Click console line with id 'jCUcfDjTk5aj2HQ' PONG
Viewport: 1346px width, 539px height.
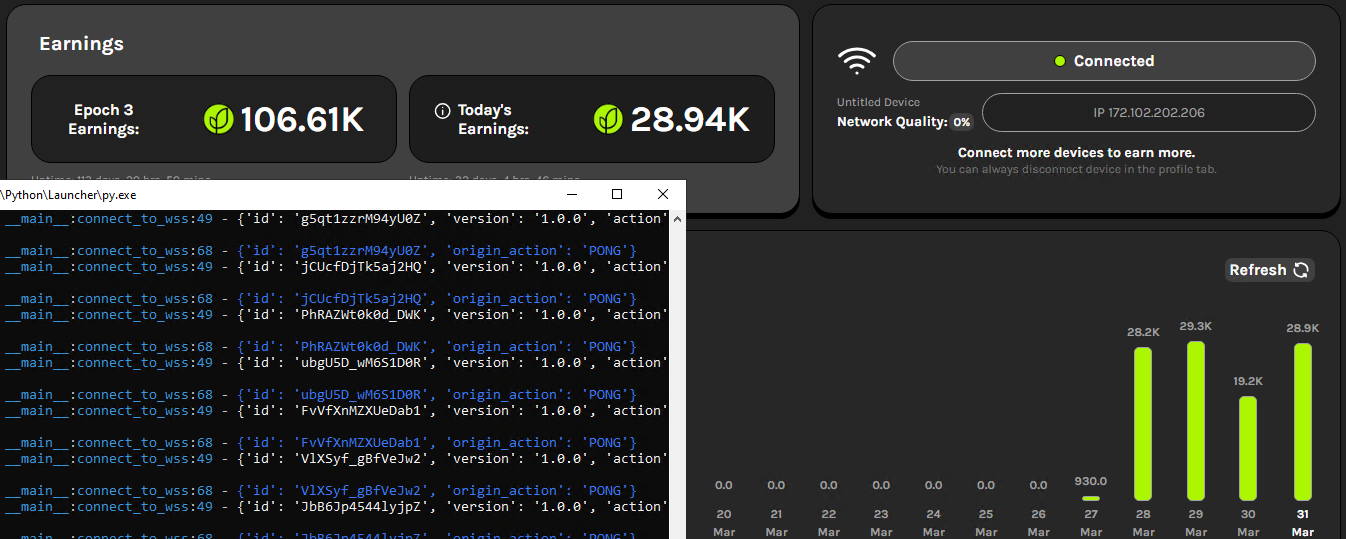point(320,298)
